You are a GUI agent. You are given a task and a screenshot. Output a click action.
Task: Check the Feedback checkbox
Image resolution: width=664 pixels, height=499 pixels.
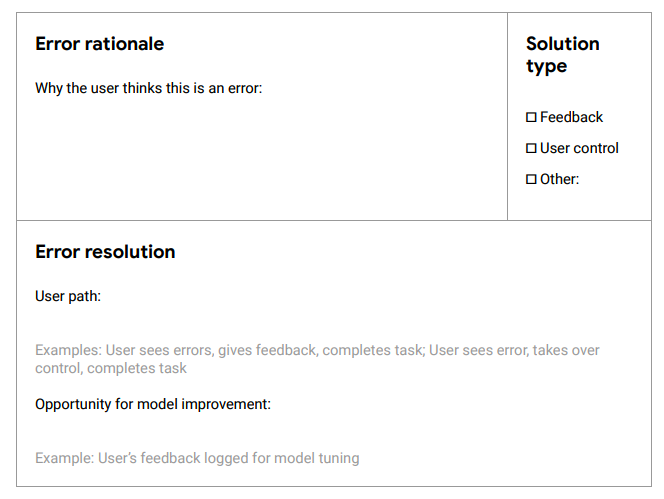[531, 118]
